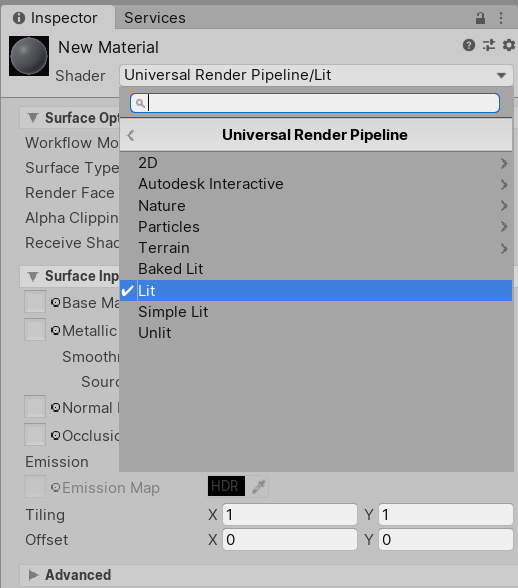Click the Normal Map texture slot
Viewport: 518px width, 588px height.
point(35,406)
